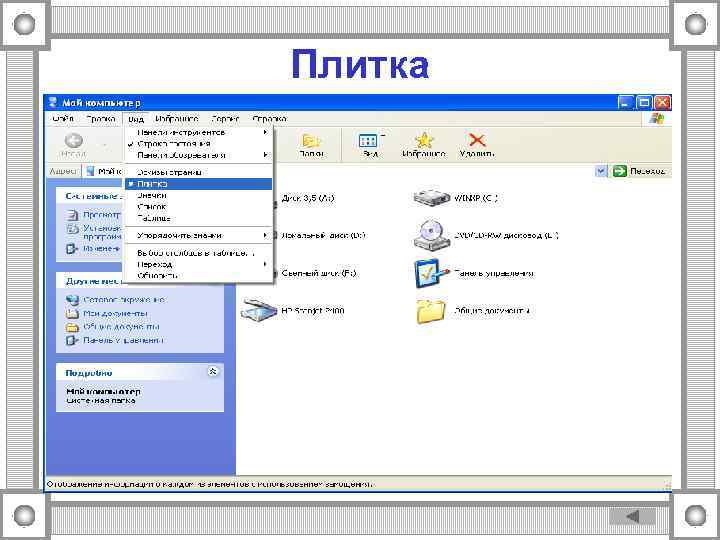This screenshot has height=540, width=720.
Task: Open the Tools (Сервис) menu
Action: pos(225,119)
